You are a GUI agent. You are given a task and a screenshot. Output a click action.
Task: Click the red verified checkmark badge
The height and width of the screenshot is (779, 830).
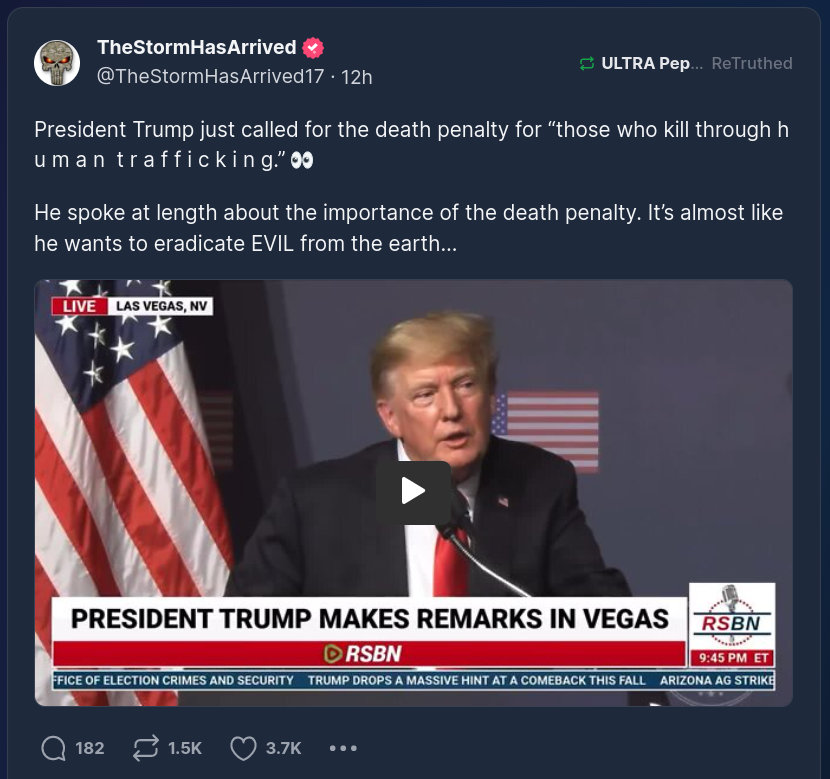313,48
